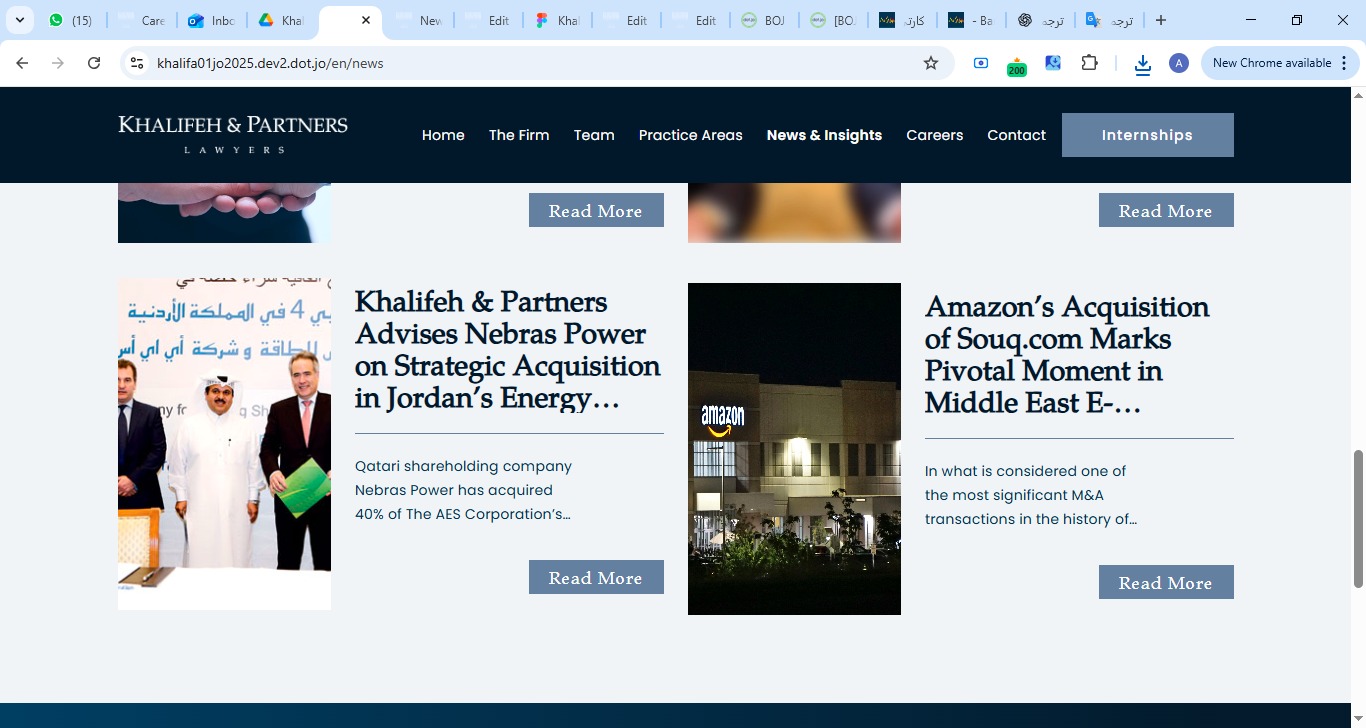Bookmark this page with the star icon
This screenshot has height=728, width=1366.
(931, 63)
